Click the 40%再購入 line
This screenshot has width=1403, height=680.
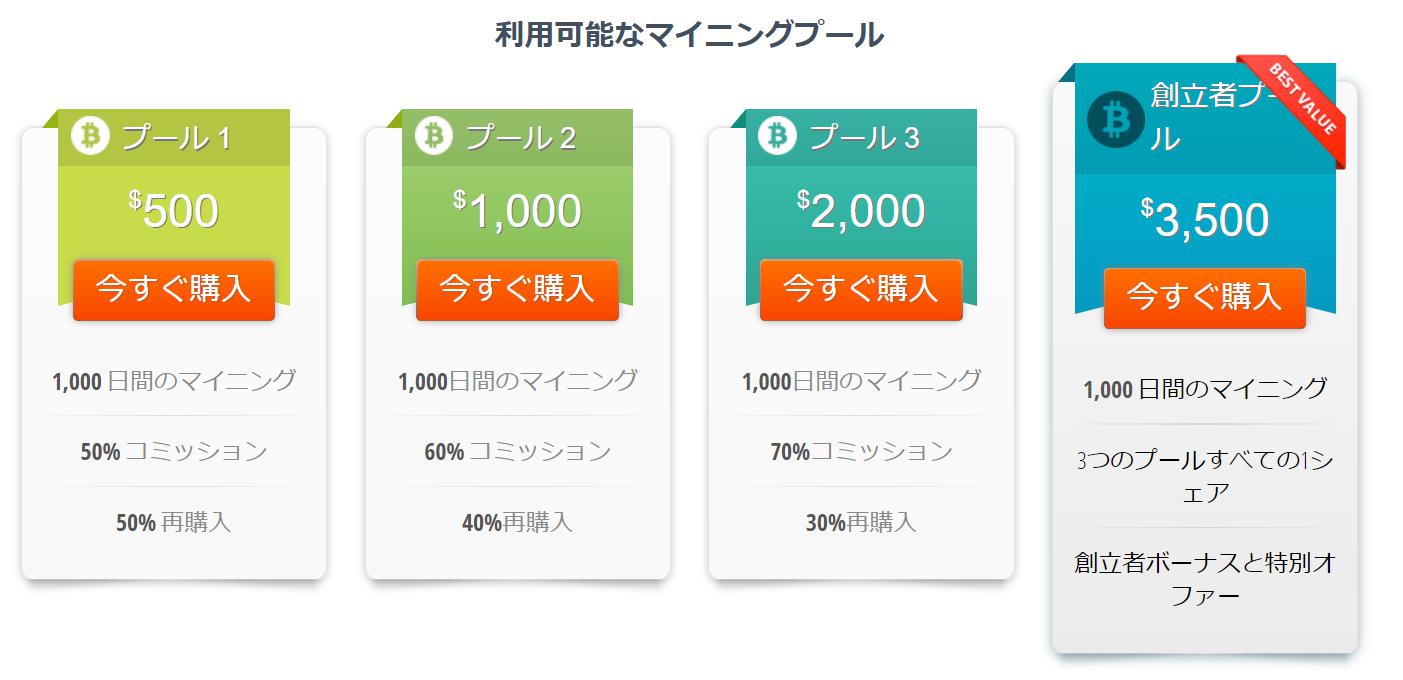pyautogui.click(x=517, y=523)
